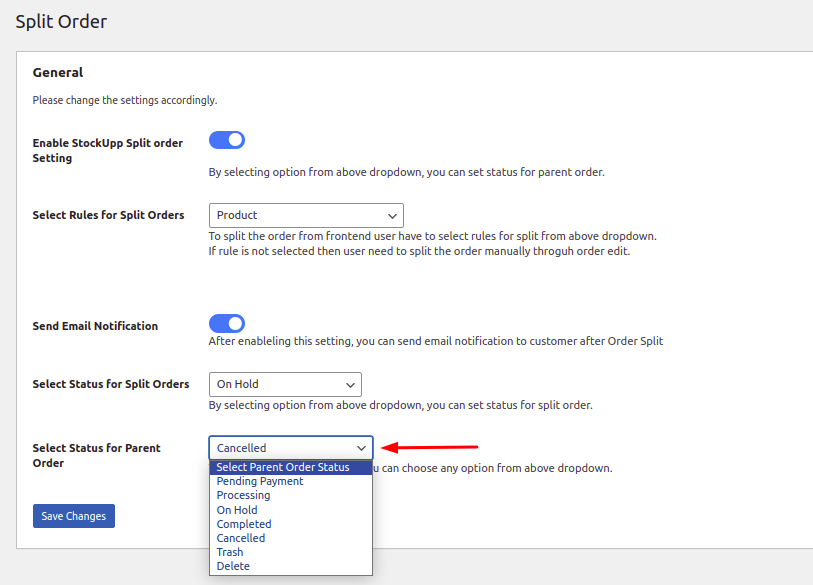Image resolution: width=813 pixels, height=585 pixels.
Task: Open the Select Rules dropdown showing Product
Action: click(x=306, y=215)
